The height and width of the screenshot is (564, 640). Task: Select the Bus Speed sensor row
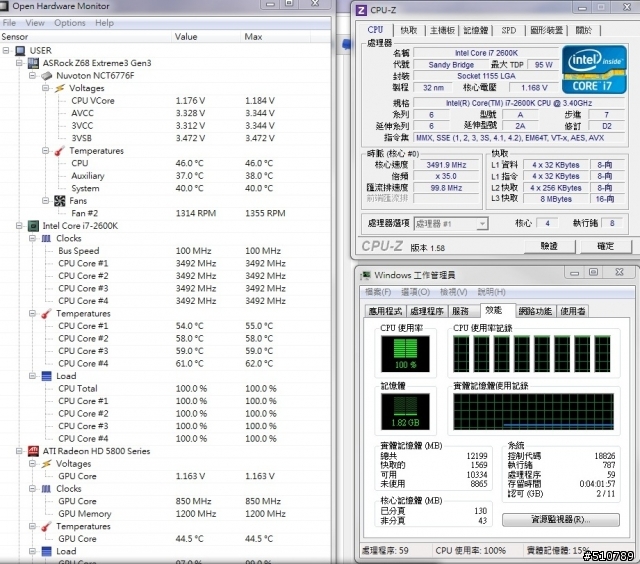pyautogui.click(x=165, y=251)
